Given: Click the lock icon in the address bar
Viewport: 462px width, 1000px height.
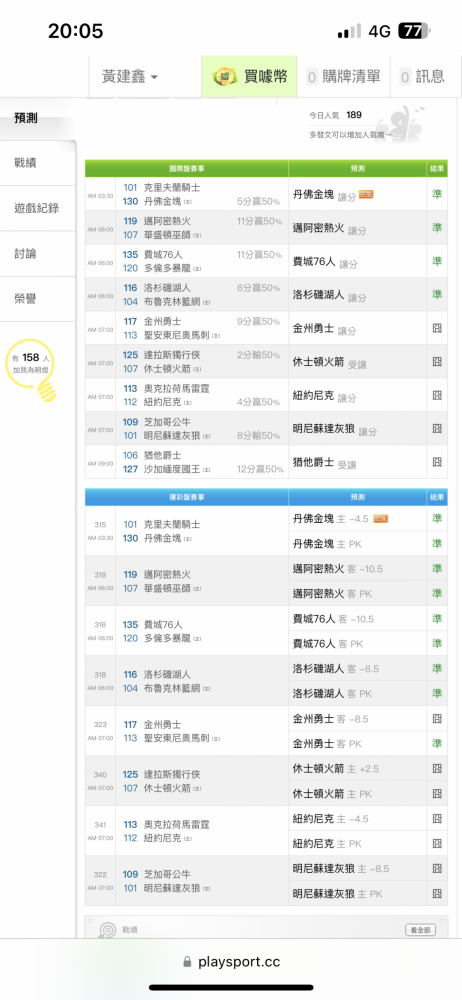Looking at the screenshot, I should coord(187,962).
